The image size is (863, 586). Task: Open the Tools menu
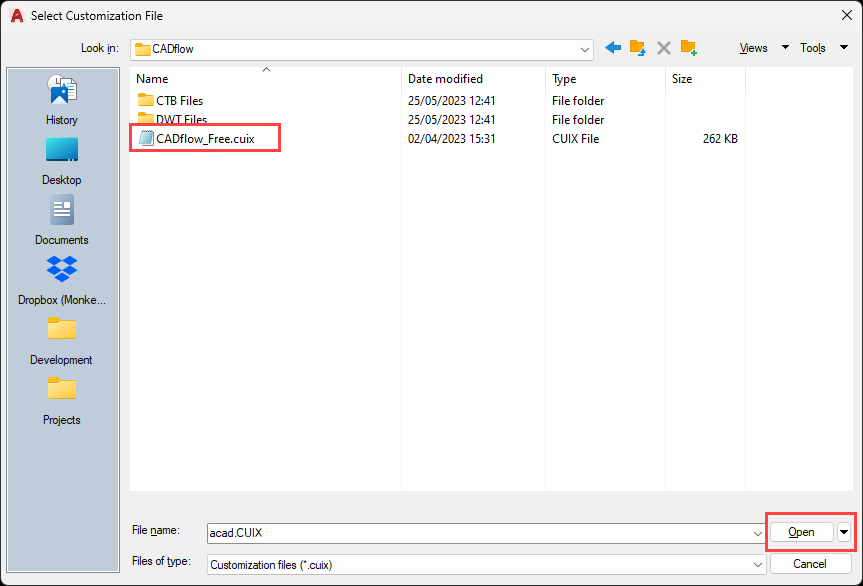coord(813,48)
